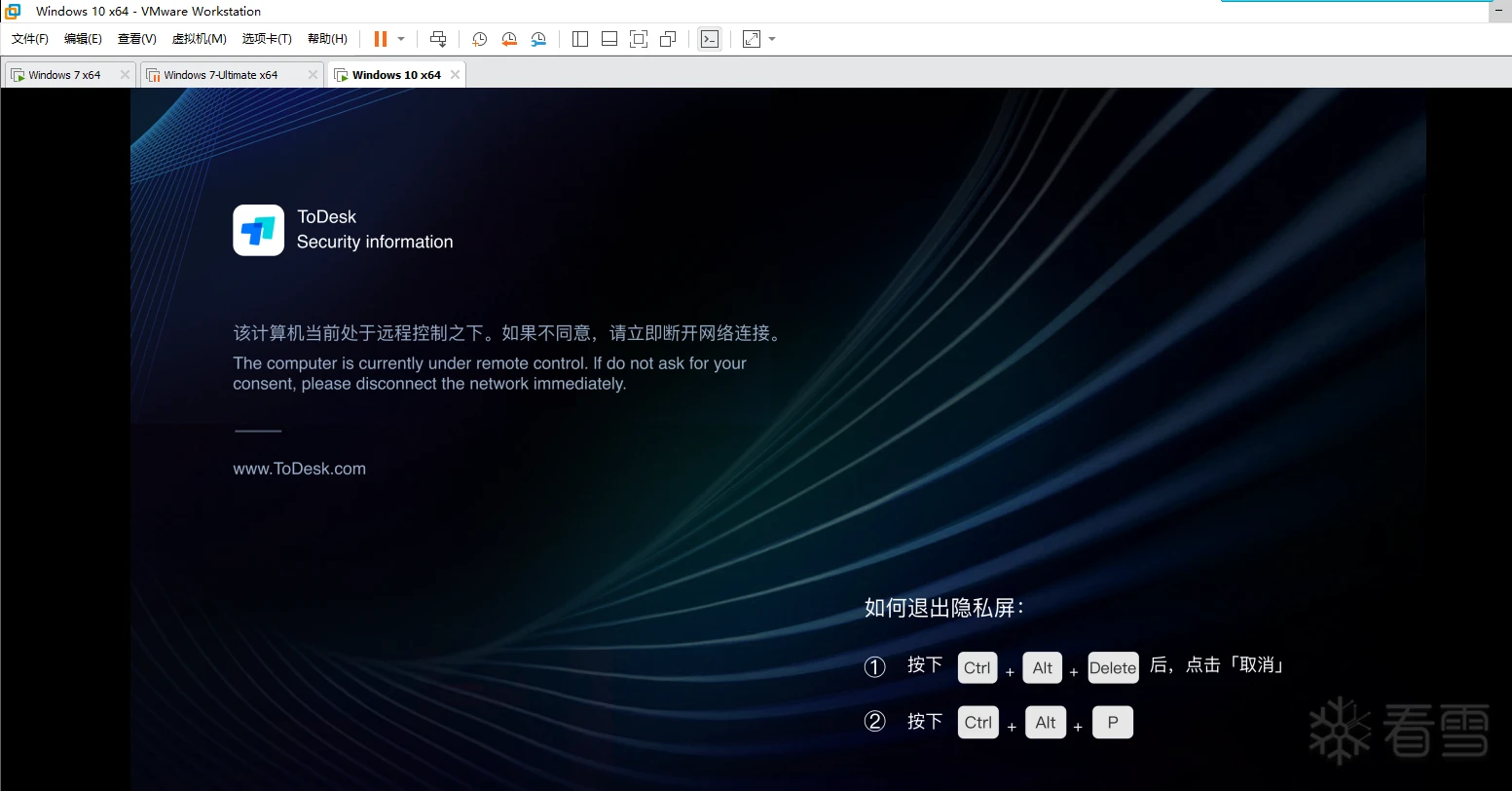Pause the virtual machine with the orange suspend icon

click(381, 39)
